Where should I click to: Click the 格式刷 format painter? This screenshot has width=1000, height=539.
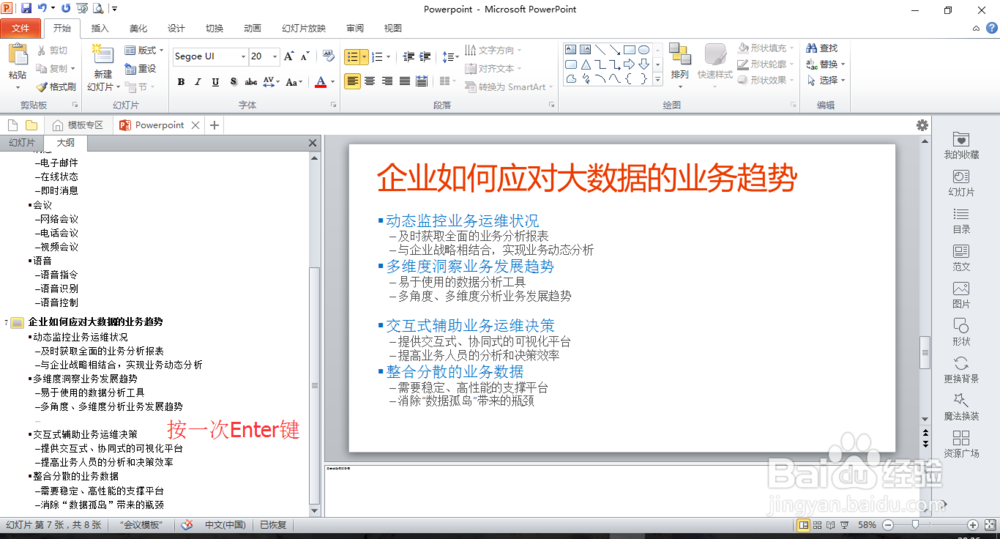click(56, 87)
